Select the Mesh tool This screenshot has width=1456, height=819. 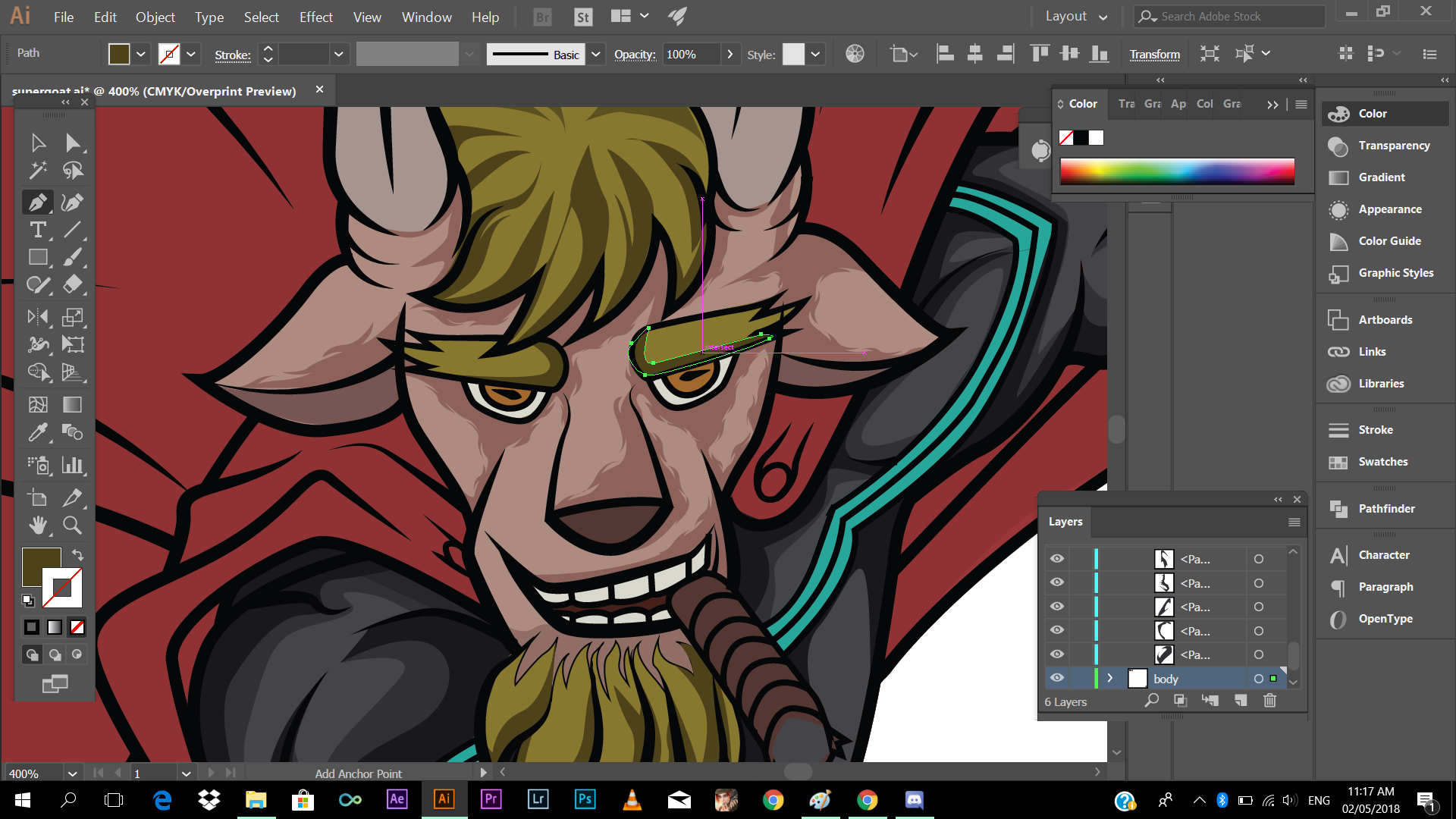pyautogui.click(x=37, y=404)
